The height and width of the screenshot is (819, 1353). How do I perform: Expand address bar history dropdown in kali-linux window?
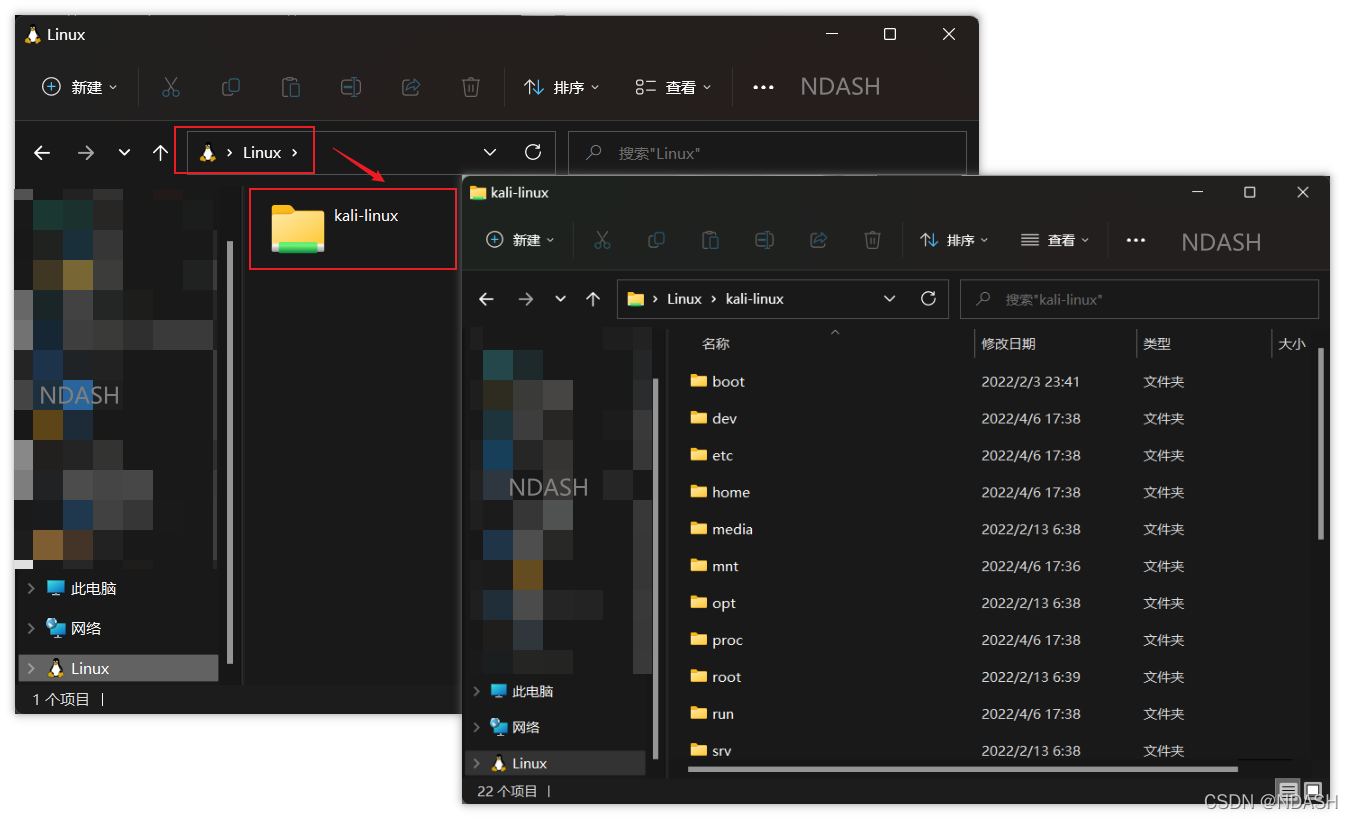(x=890, y=299)
